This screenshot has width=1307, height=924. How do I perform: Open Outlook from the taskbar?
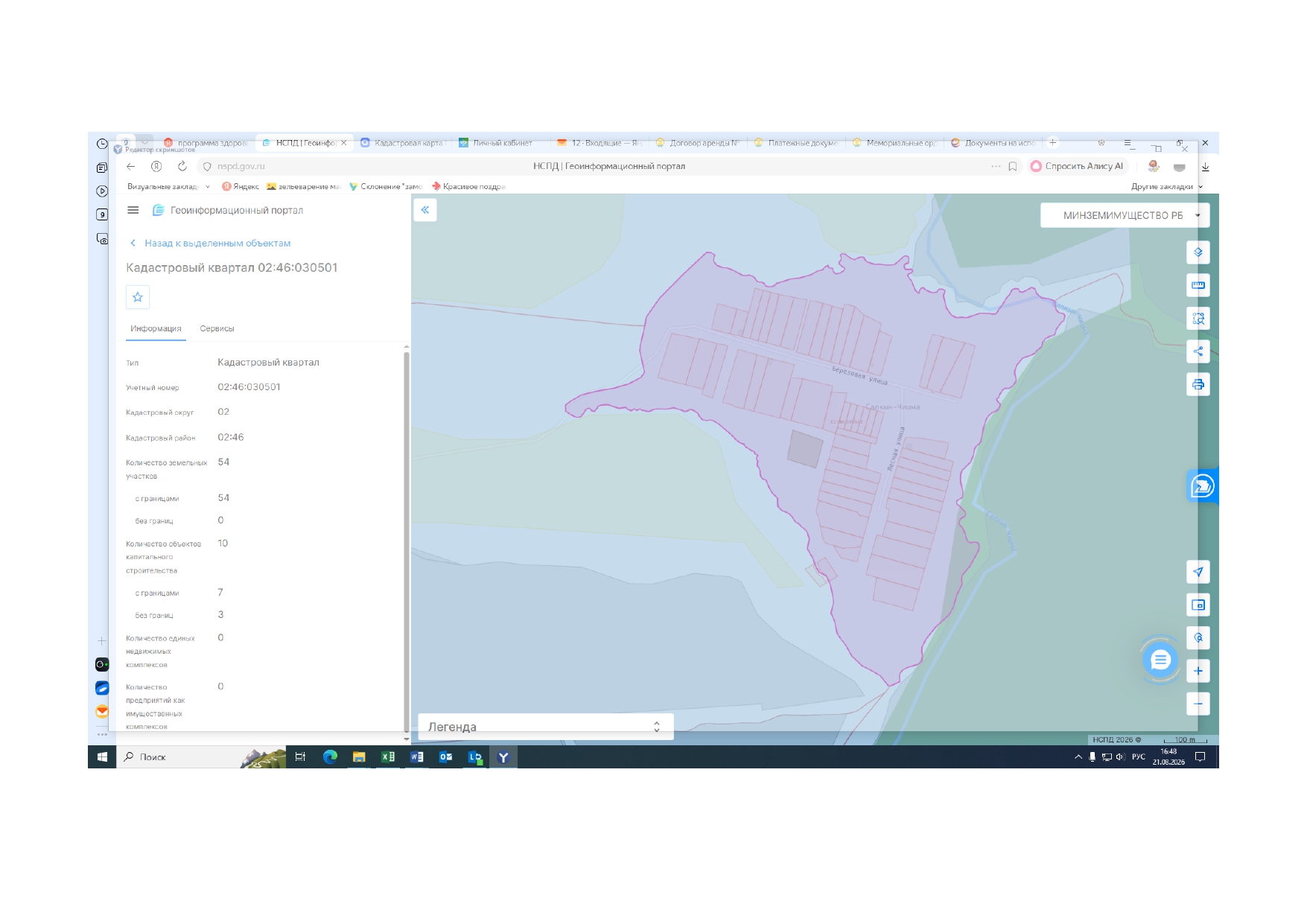tap(446, 757)
